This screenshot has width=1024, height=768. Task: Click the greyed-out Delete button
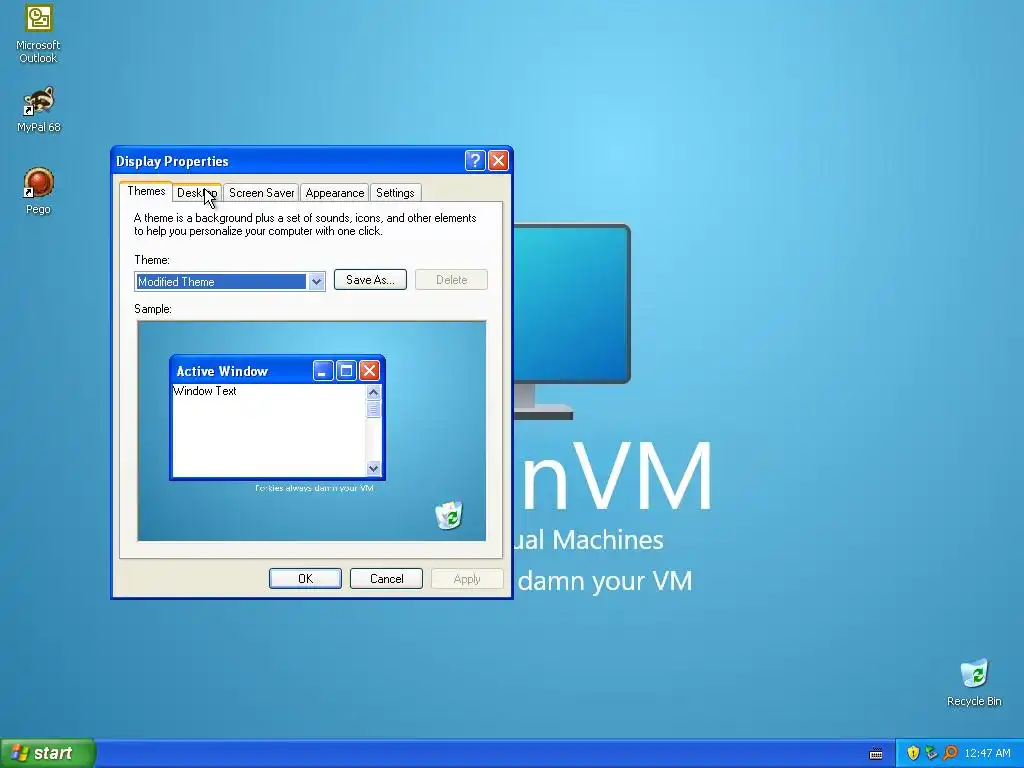(451, 280)
